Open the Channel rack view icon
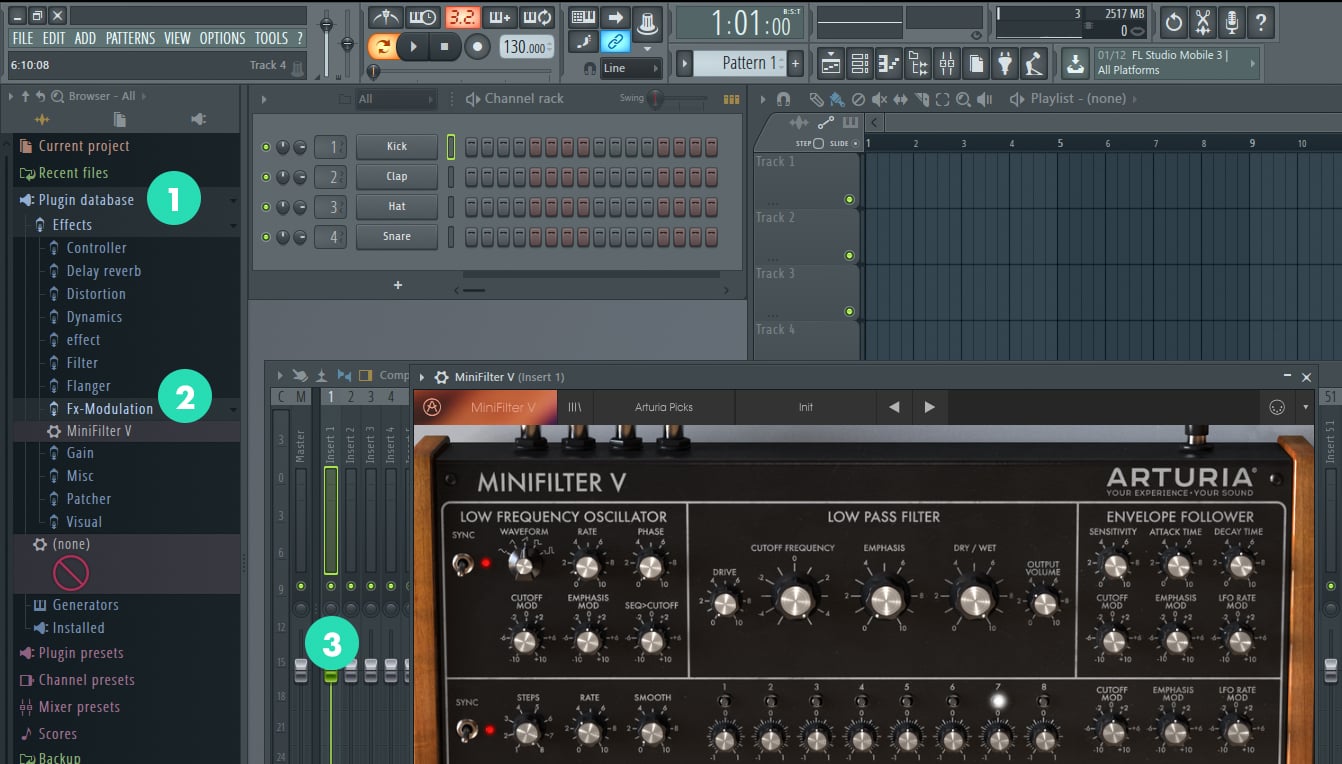The width and height of the screenshot is (1342, 764). [x=860, y=64]
